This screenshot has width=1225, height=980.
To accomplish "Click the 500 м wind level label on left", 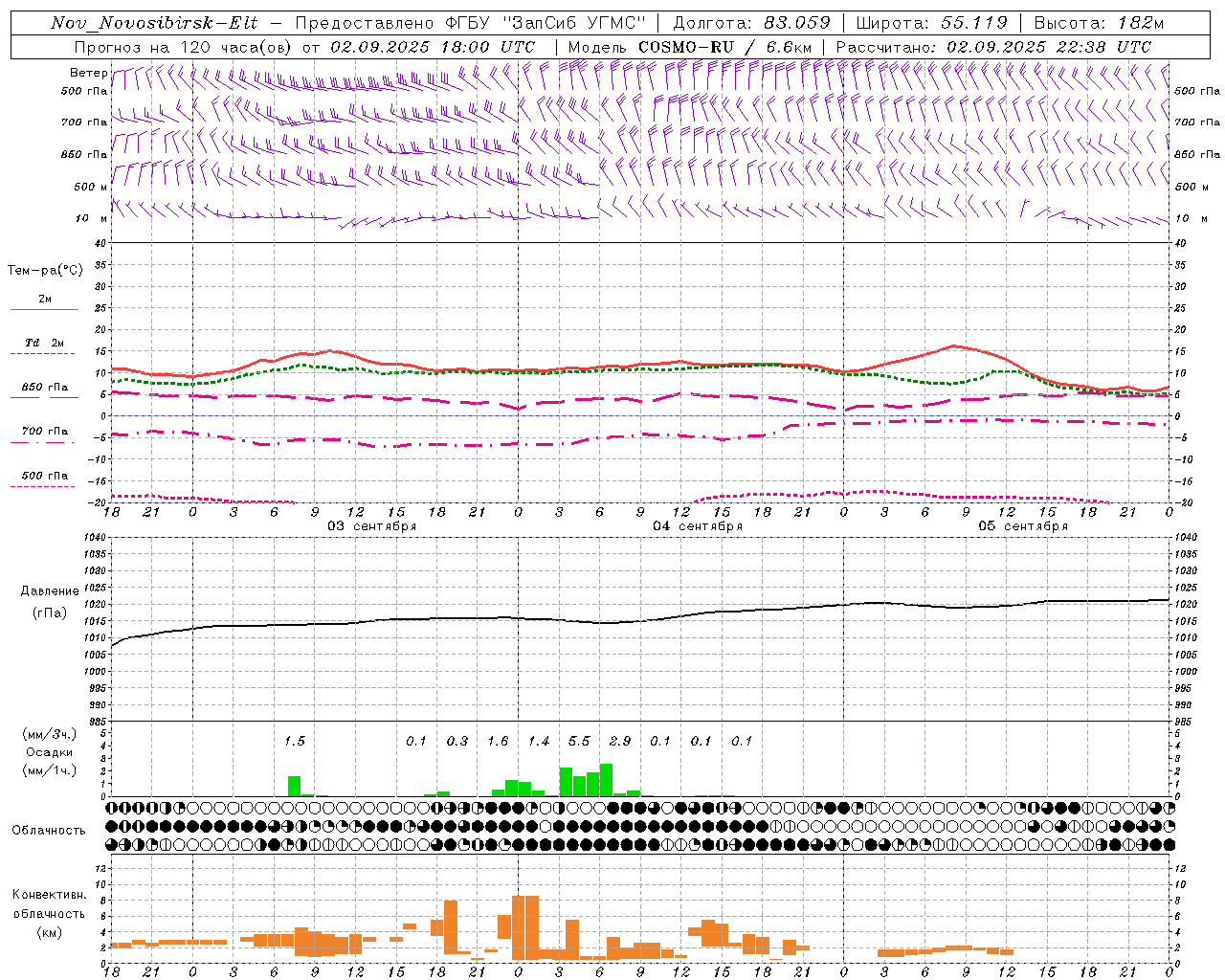I will (x=91, y=187).
